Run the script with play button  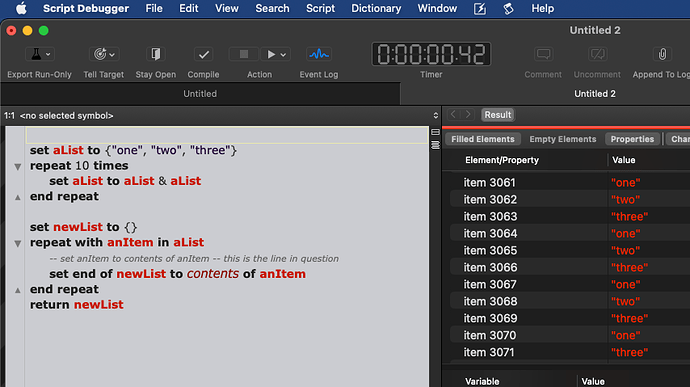pyautogui.click(x=271, y=54)
